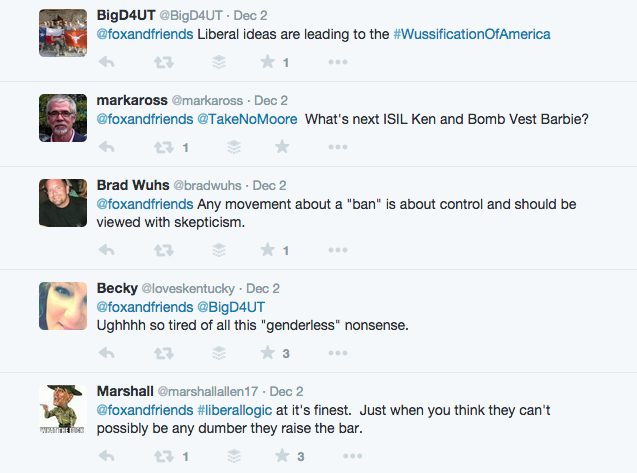The height and width of the screenshot is (473, 637).
Task: Retweet markaross's ISIL Ken tweet
Action: coord(162,147)
